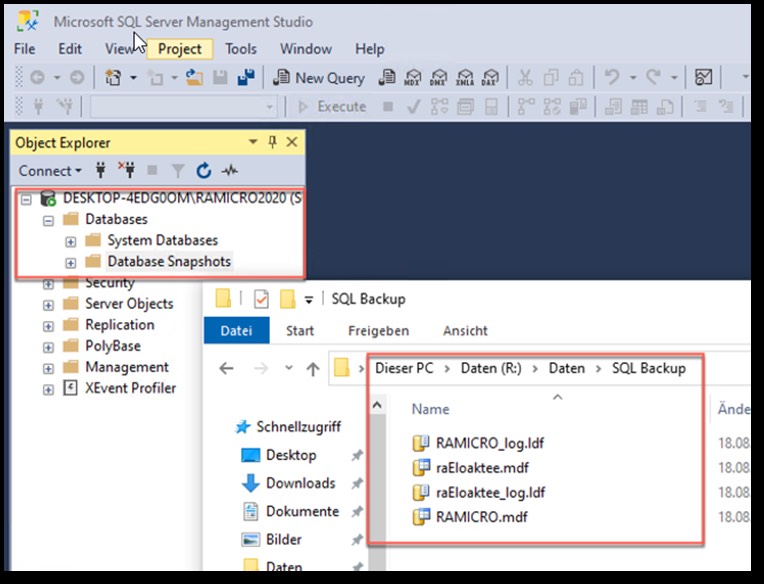Expand the System Databases node

pos(71,242)
